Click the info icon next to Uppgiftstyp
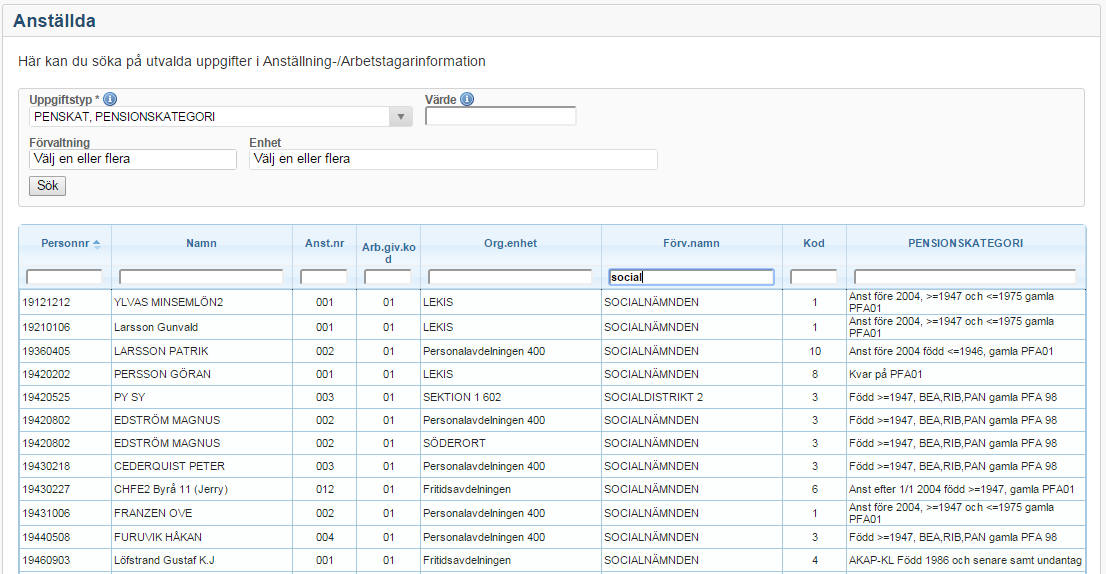The width and height of the screenshot is (1106, 574). [110, 99]
